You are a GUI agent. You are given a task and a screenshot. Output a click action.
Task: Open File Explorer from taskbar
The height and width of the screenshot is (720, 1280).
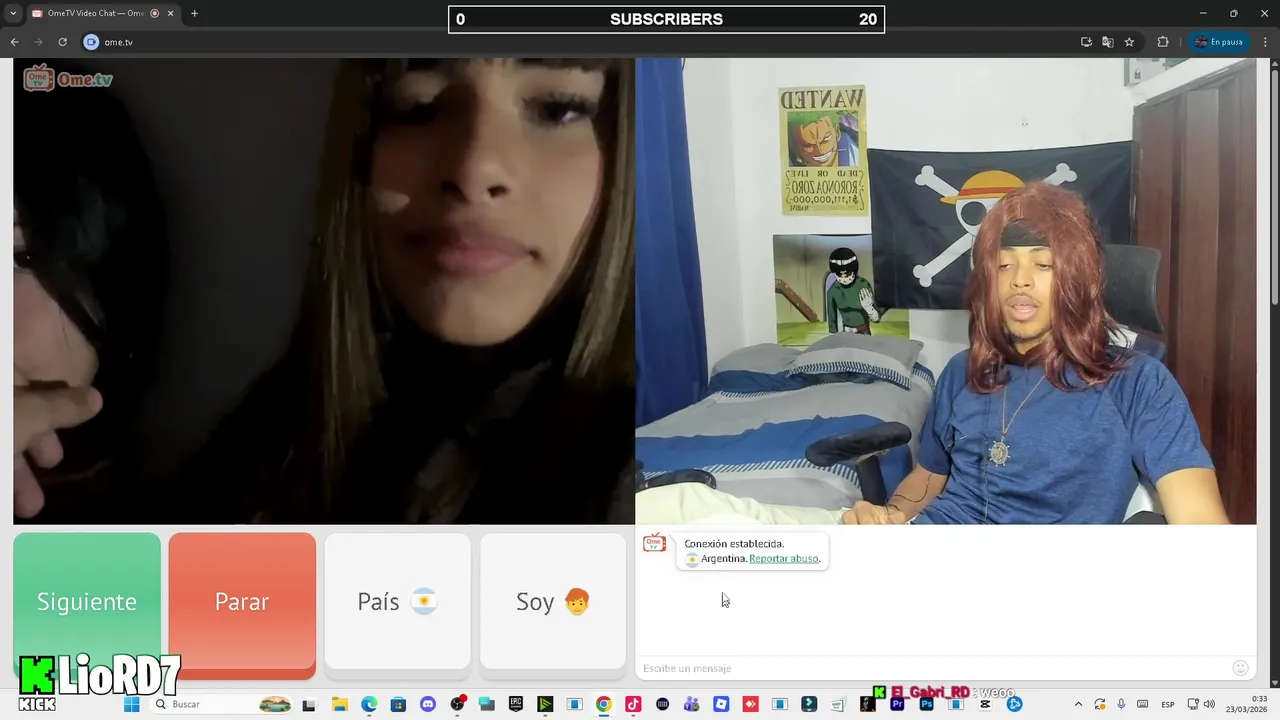pos(339,704)
